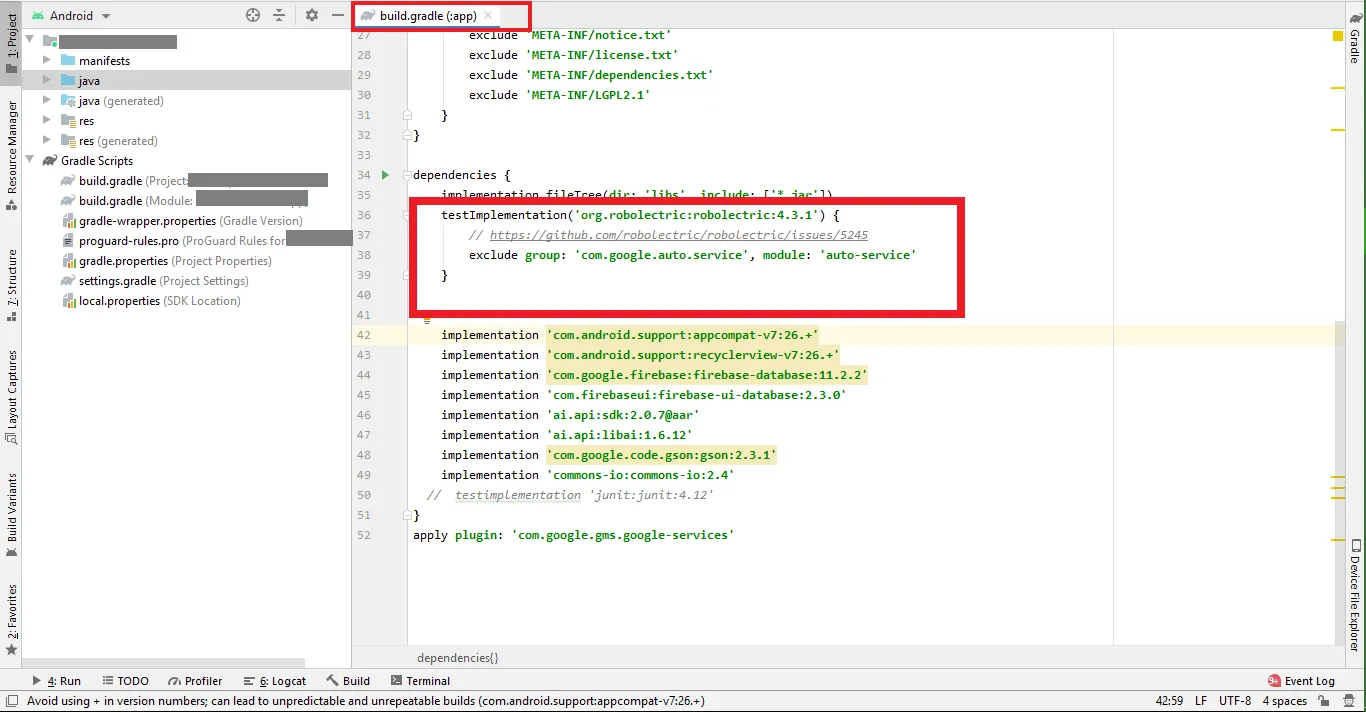Collapse the top-level app module node

[x=30, y=40]
